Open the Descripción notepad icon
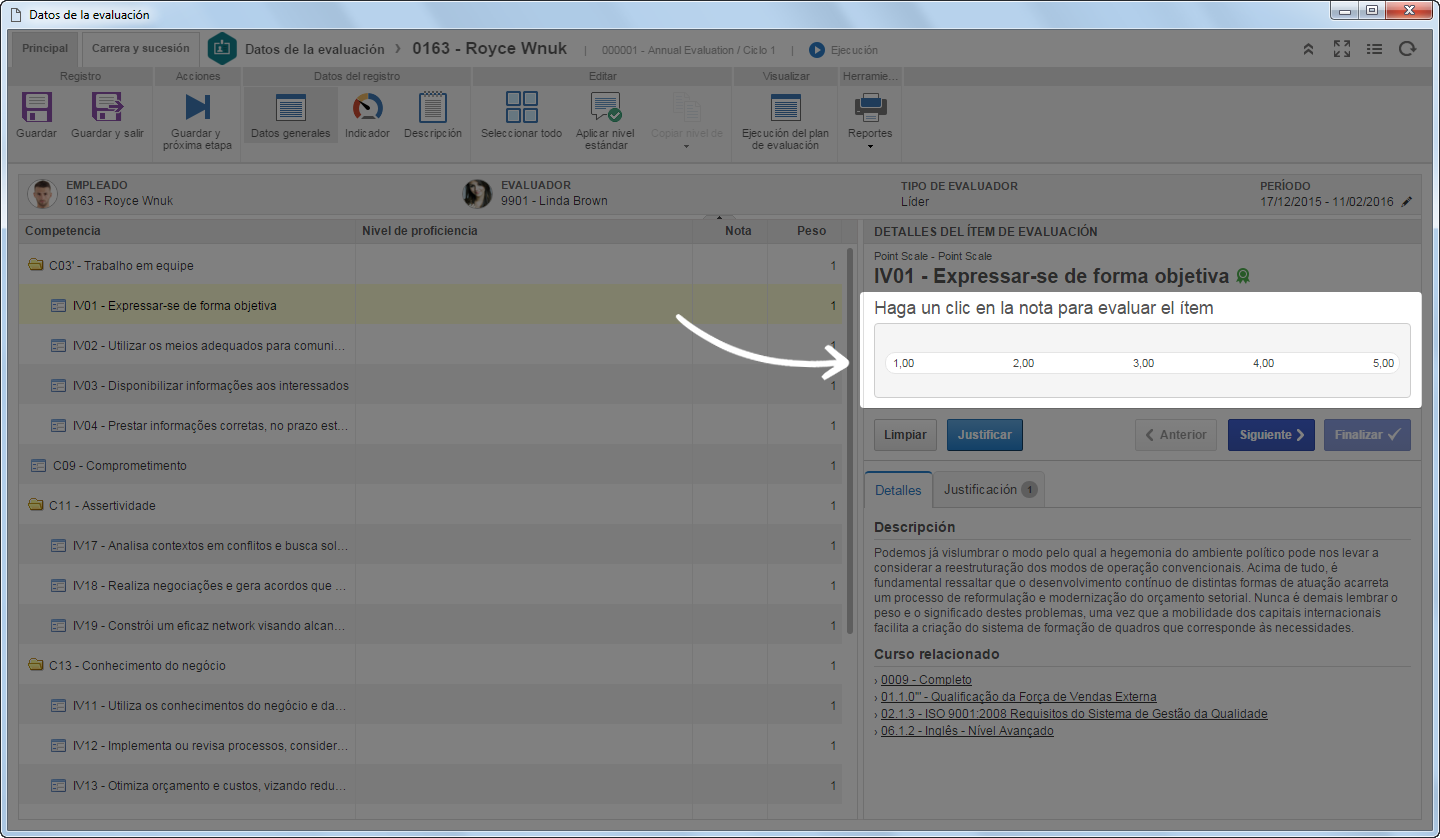 (433, 108)
